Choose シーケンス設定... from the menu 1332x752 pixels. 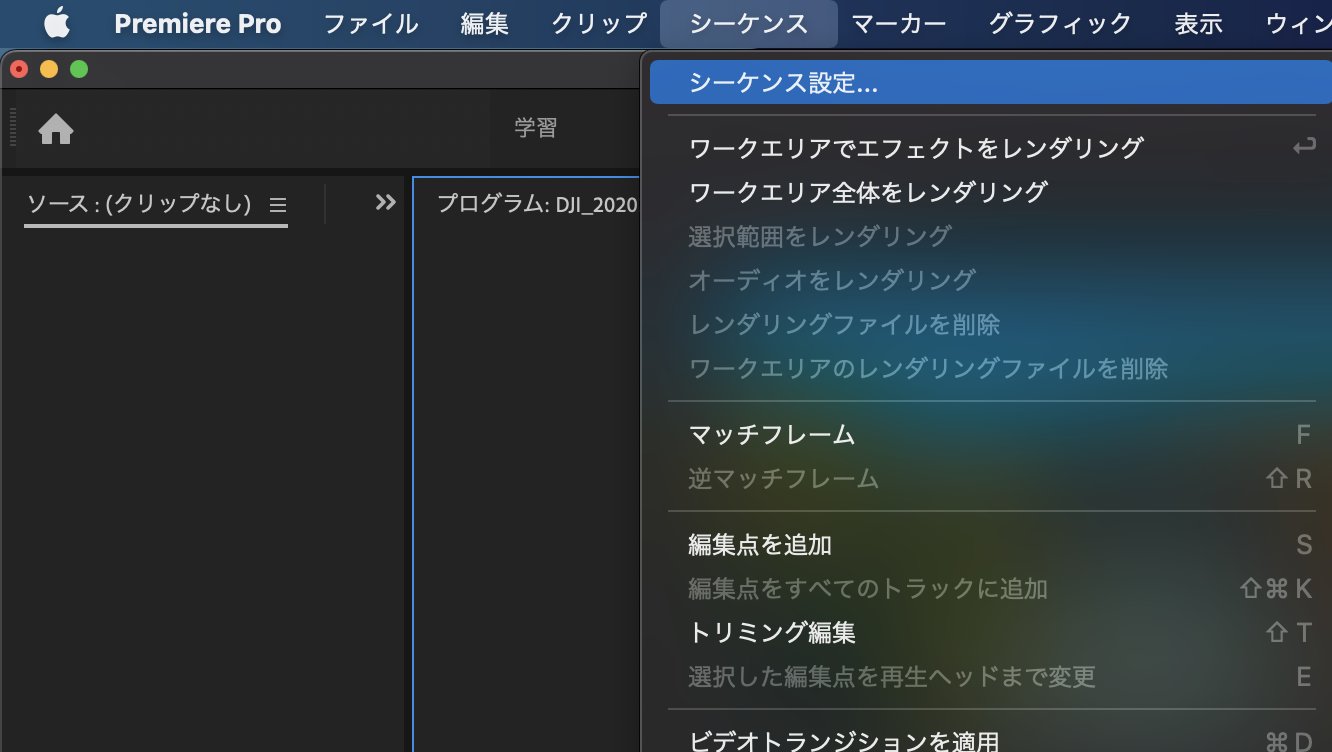click(991, 83)
